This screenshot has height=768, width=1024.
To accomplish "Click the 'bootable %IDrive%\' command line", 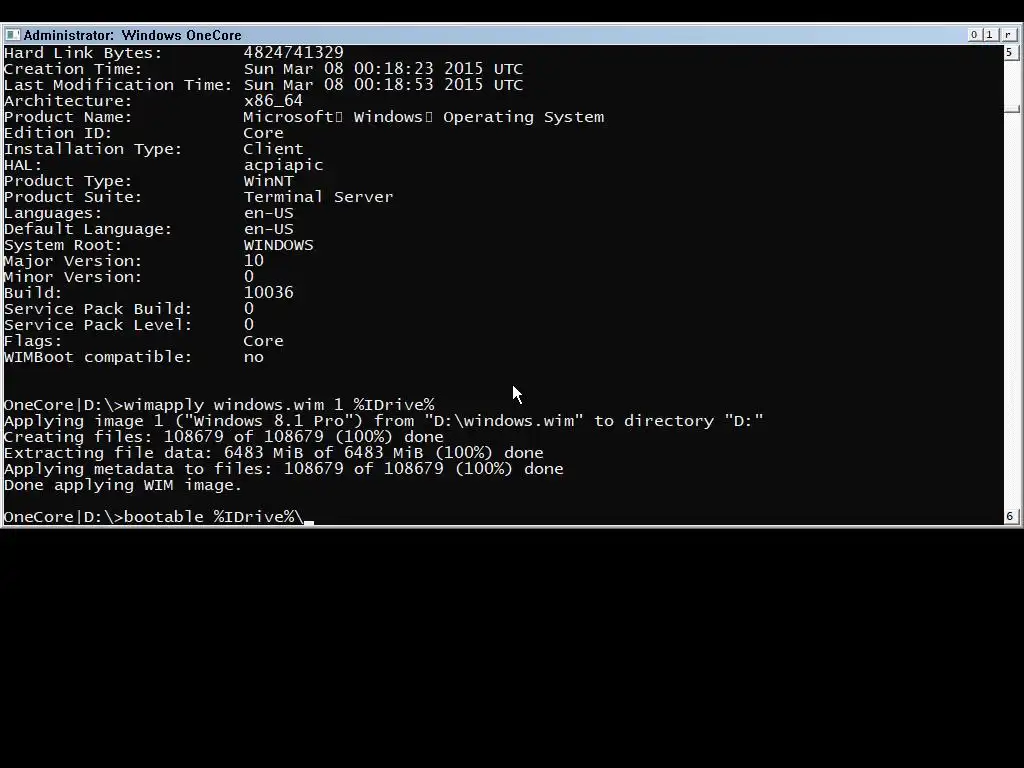I will 154,517.
